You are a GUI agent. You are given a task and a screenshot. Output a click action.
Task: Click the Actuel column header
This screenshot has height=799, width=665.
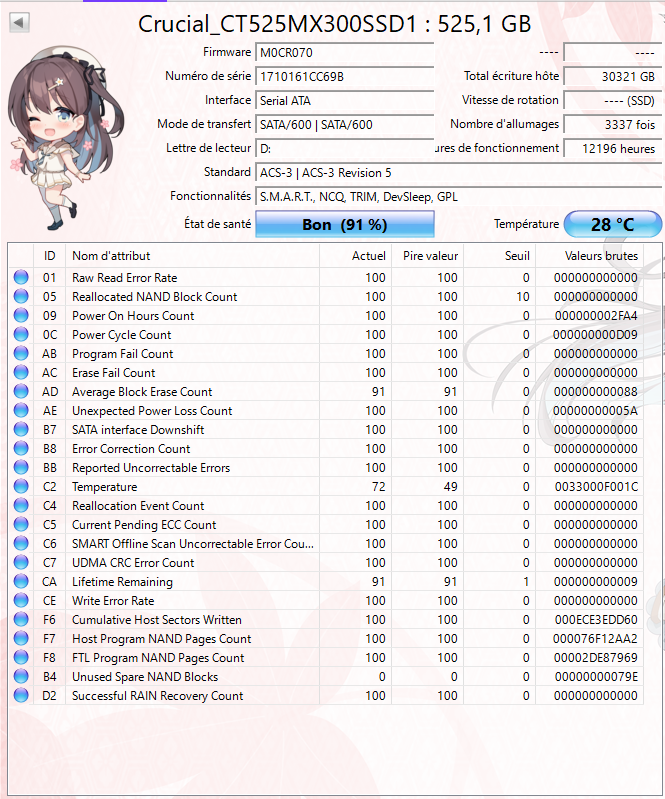pos(355,256)
